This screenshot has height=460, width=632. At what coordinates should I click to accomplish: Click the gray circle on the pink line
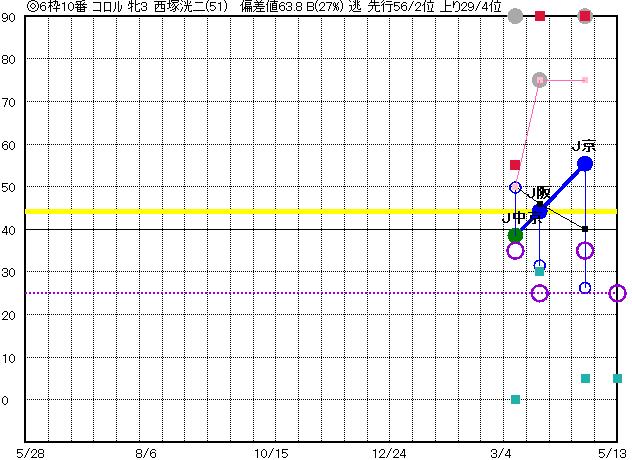click(x=540, y=80)
